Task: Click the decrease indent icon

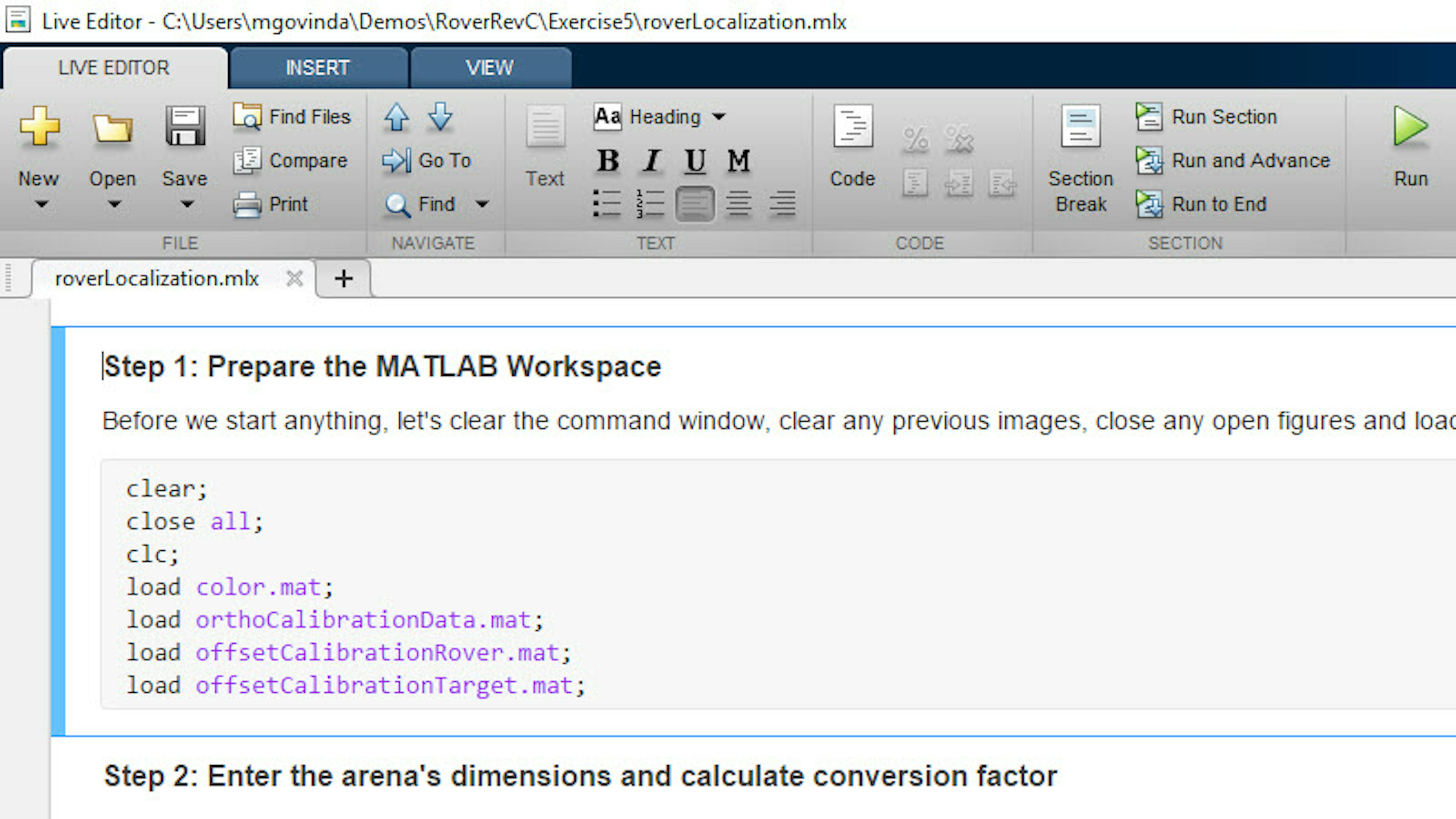Action: [x=1003, y=183]
